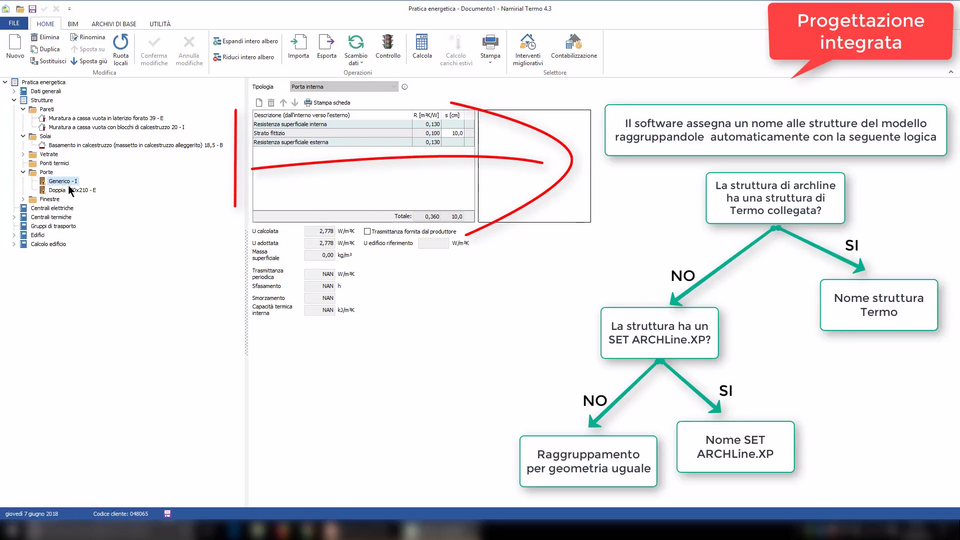This screenshot has width=960, height=540.
Task: Collapse the Porte folder
Action: coord(23,172)
